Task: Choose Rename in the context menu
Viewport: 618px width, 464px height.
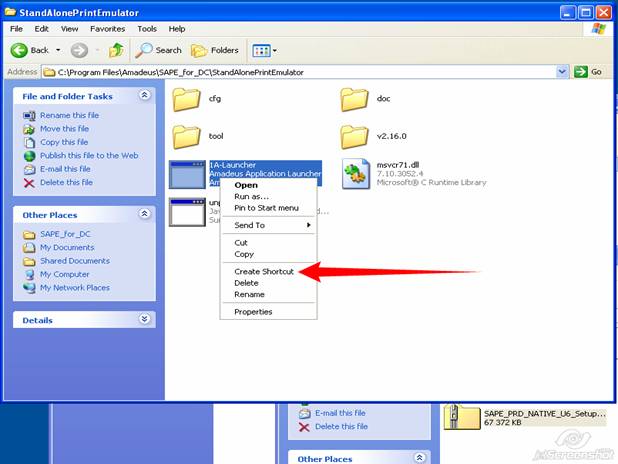Action: click(x=268, y=294)
